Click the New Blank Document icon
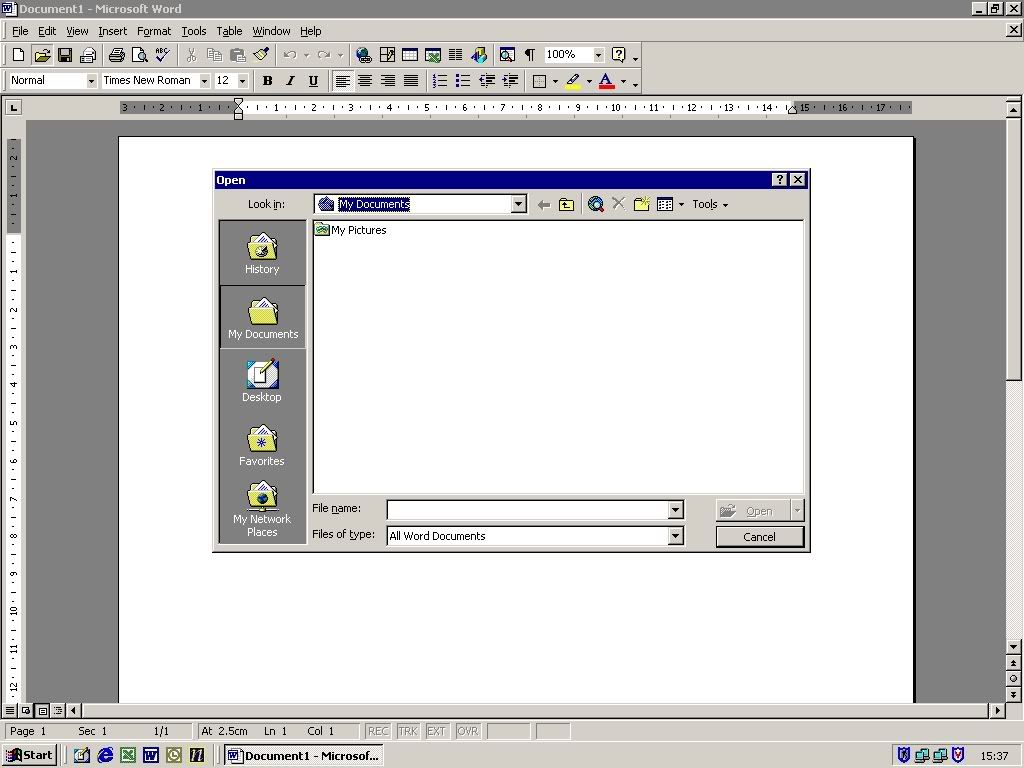Image resolution: width=1024 pixels, height=768 pixels. tap(18, 55)
